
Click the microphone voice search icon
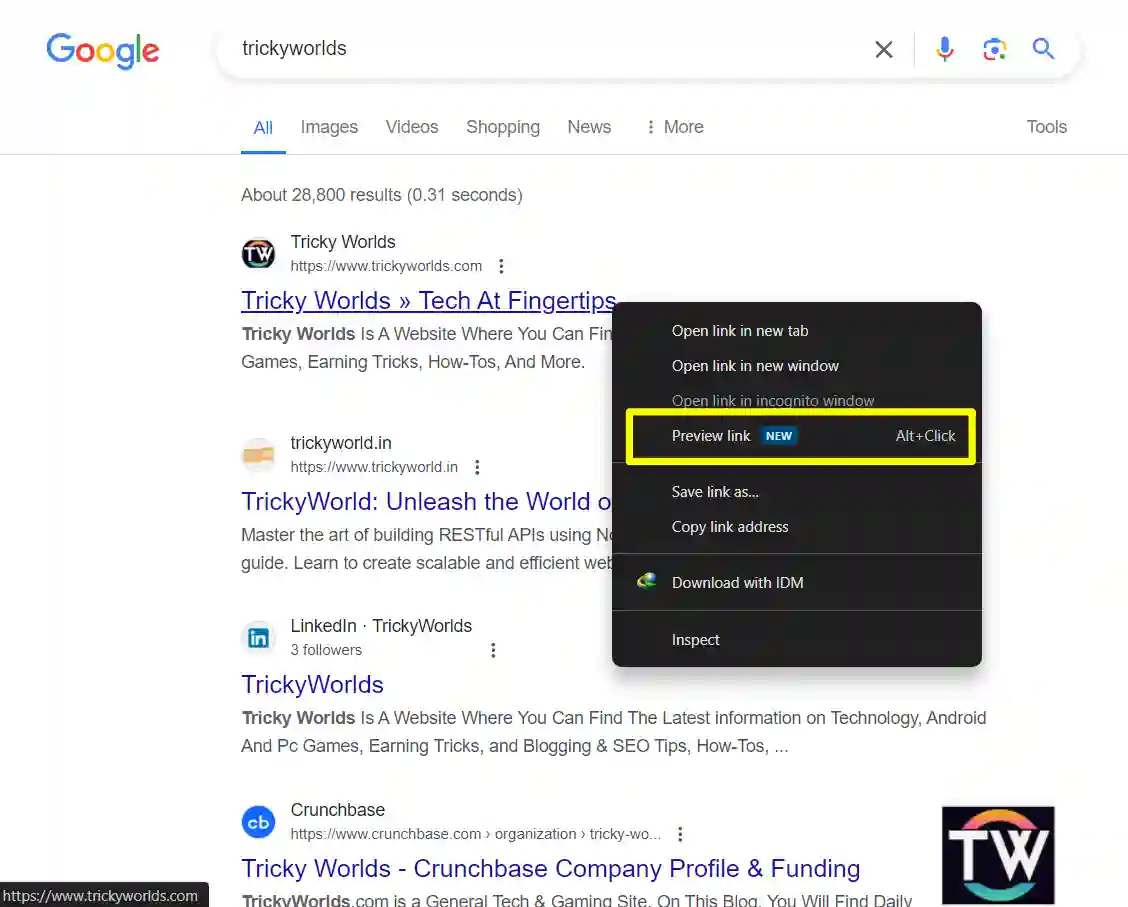tap(944, 48)
